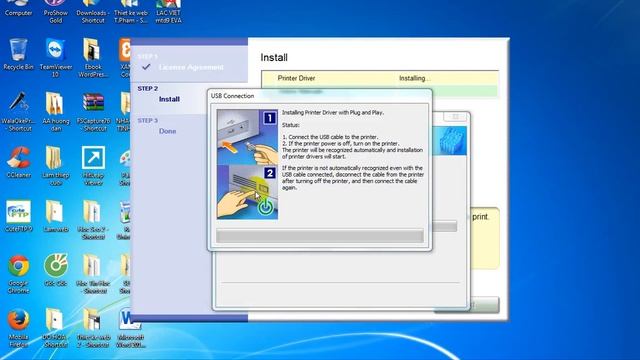Click the step 1 USB cable illustration
The height and width of the screenshot is (360, 640).
pos(247,137)
